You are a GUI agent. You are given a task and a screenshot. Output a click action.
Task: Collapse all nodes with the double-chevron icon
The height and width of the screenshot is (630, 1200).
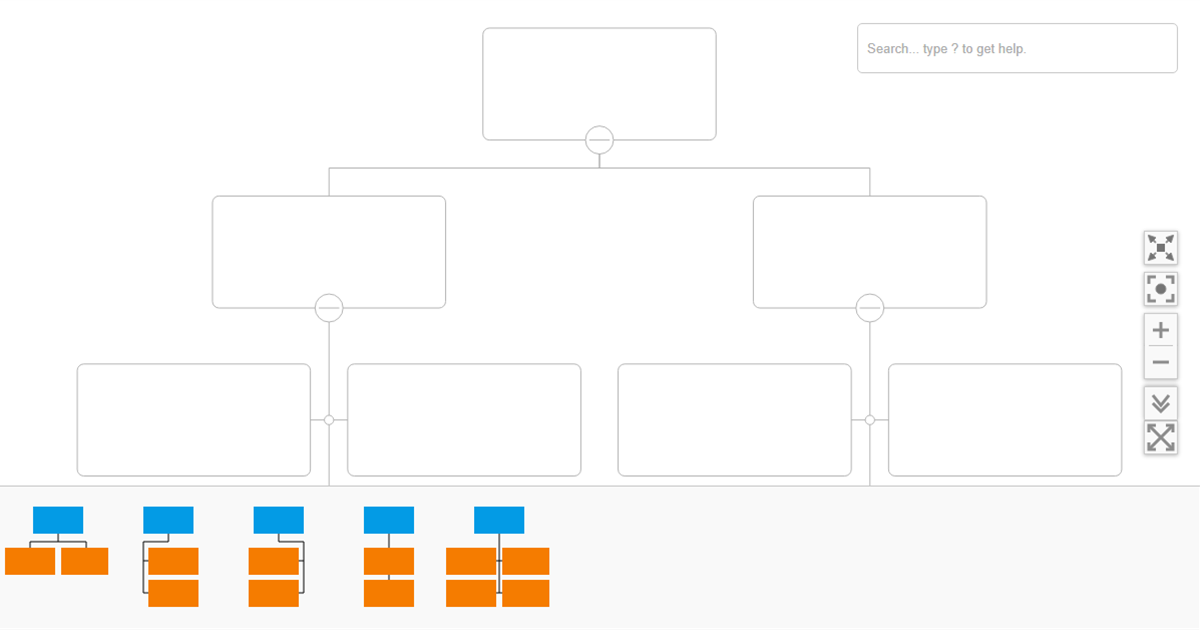1160,403
